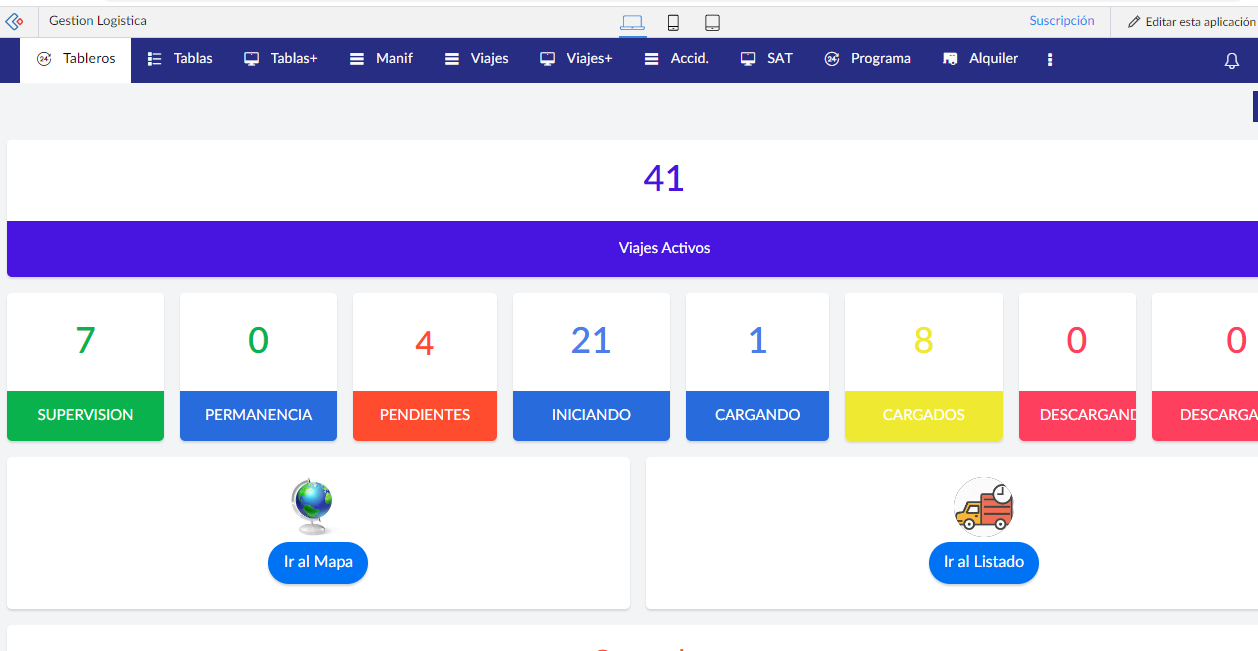Switch to desktop preview icon

tap(632, 22)
